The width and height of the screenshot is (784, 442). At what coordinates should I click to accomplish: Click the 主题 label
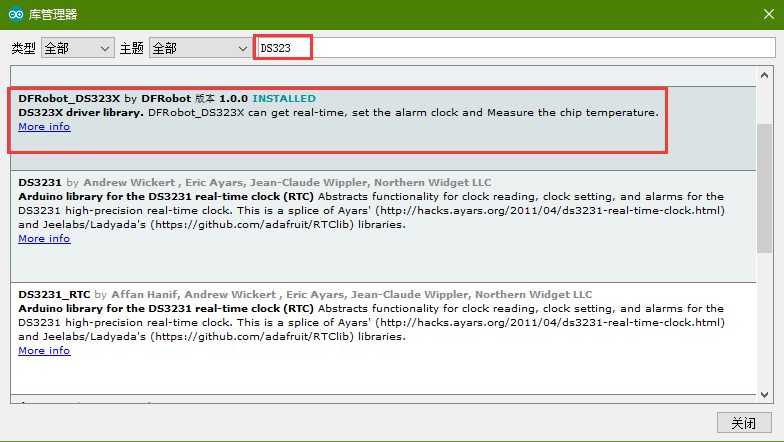[x=132, y=48]
